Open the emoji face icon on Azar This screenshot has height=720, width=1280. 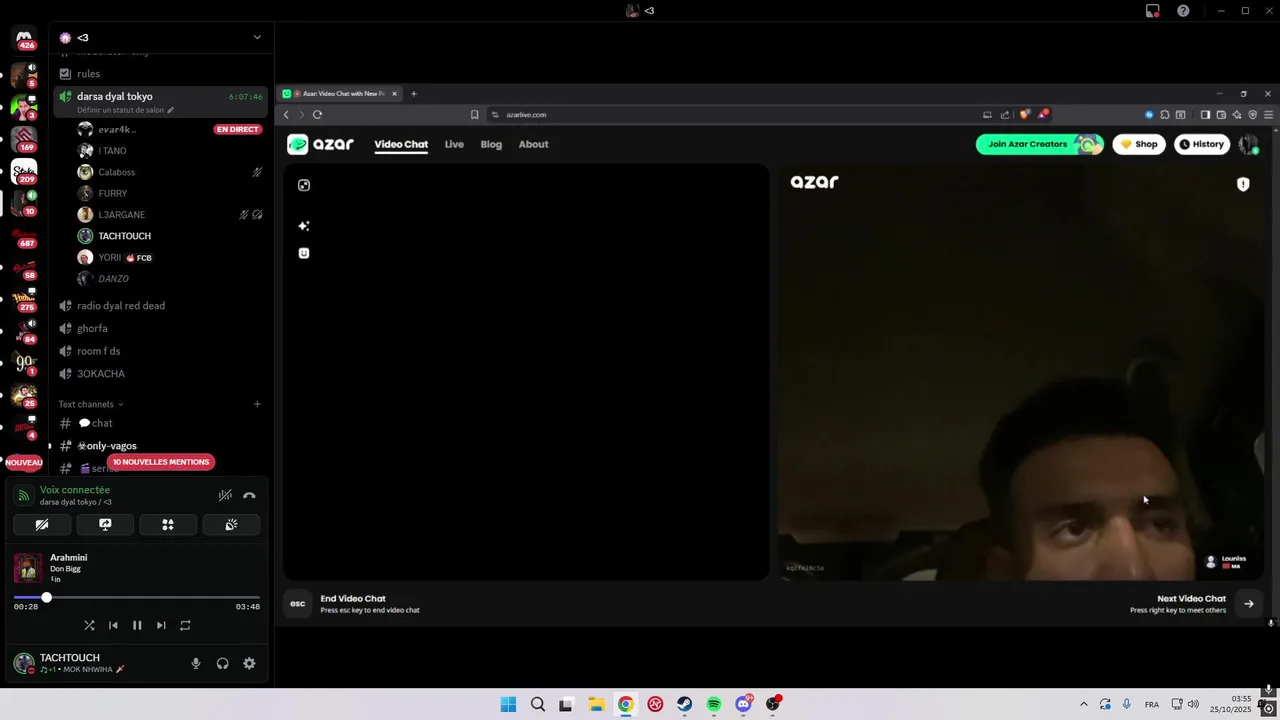(x=304, y=253)
